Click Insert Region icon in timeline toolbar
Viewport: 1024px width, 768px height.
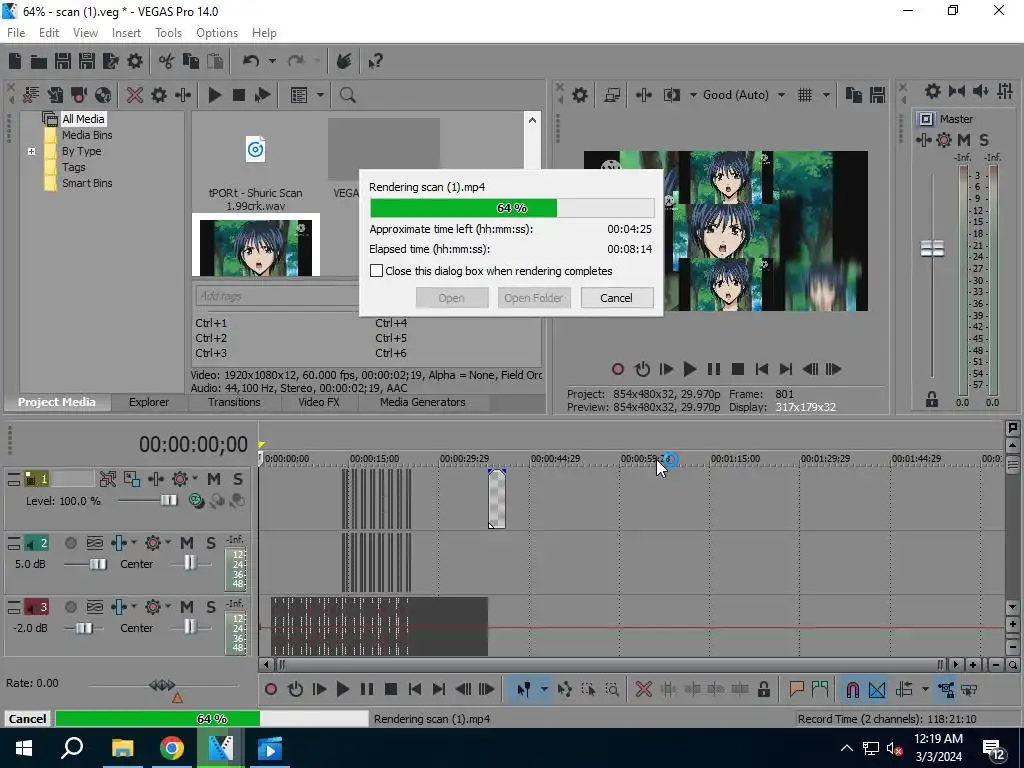tap(820, 689)
